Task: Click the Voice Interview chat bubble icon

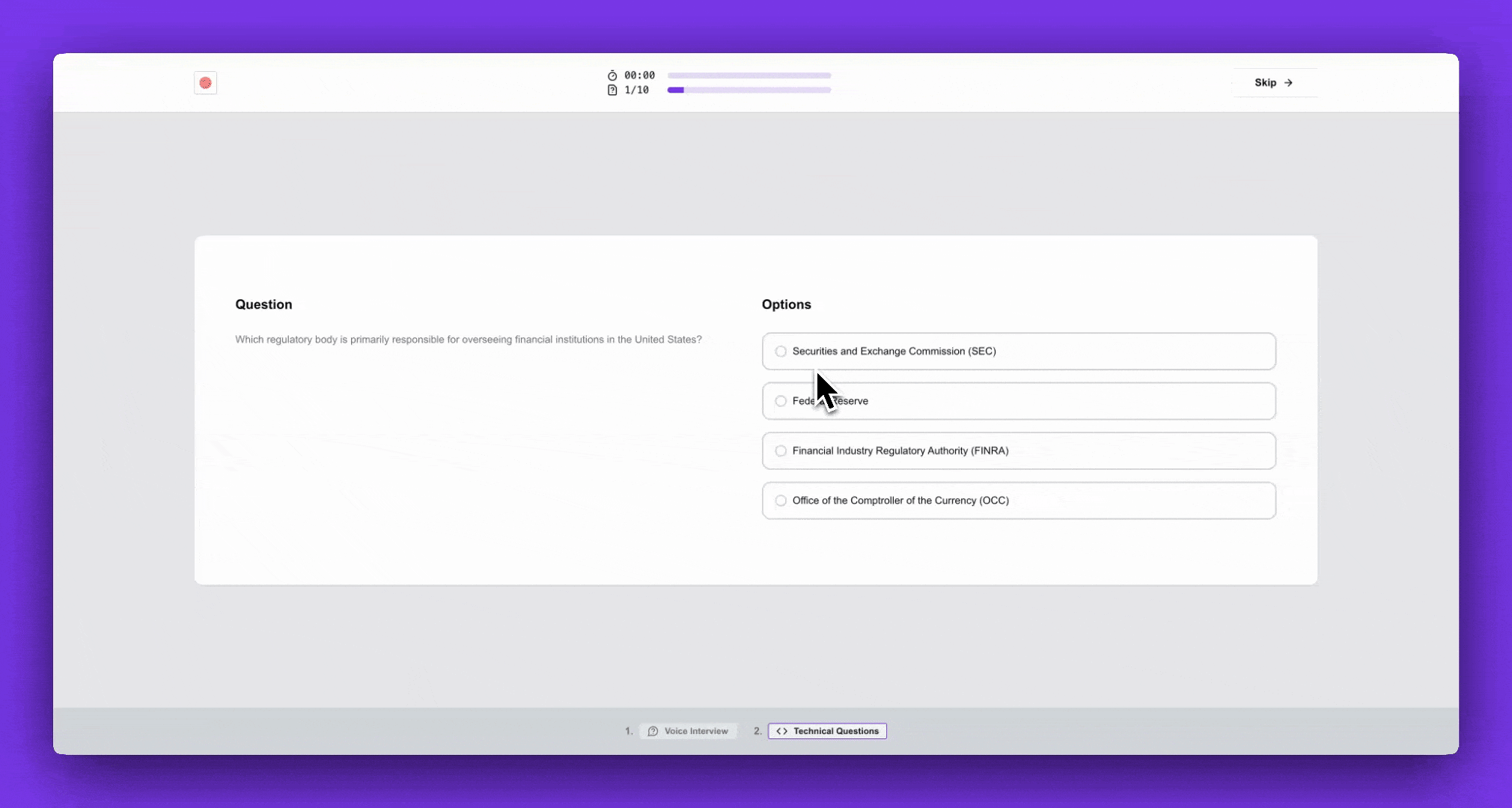Action: [653, 731]
